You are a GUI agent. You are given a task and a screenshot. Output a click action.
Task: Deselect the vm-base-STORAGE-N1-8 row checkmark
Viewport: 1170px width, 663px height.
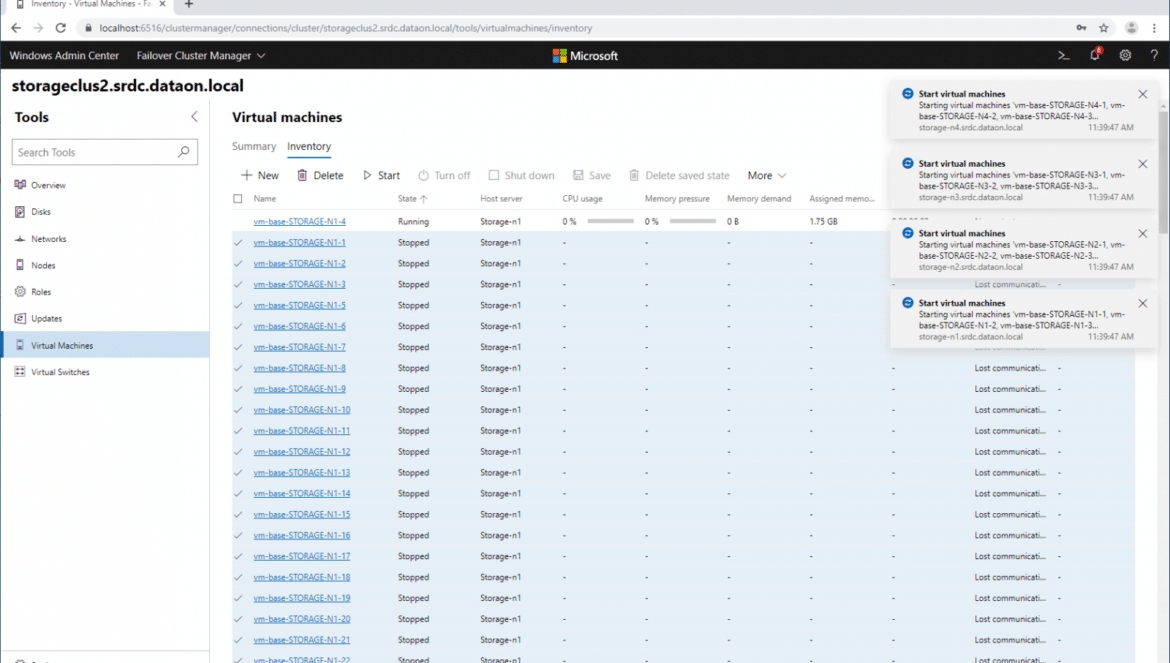click(x=238, y=368)
